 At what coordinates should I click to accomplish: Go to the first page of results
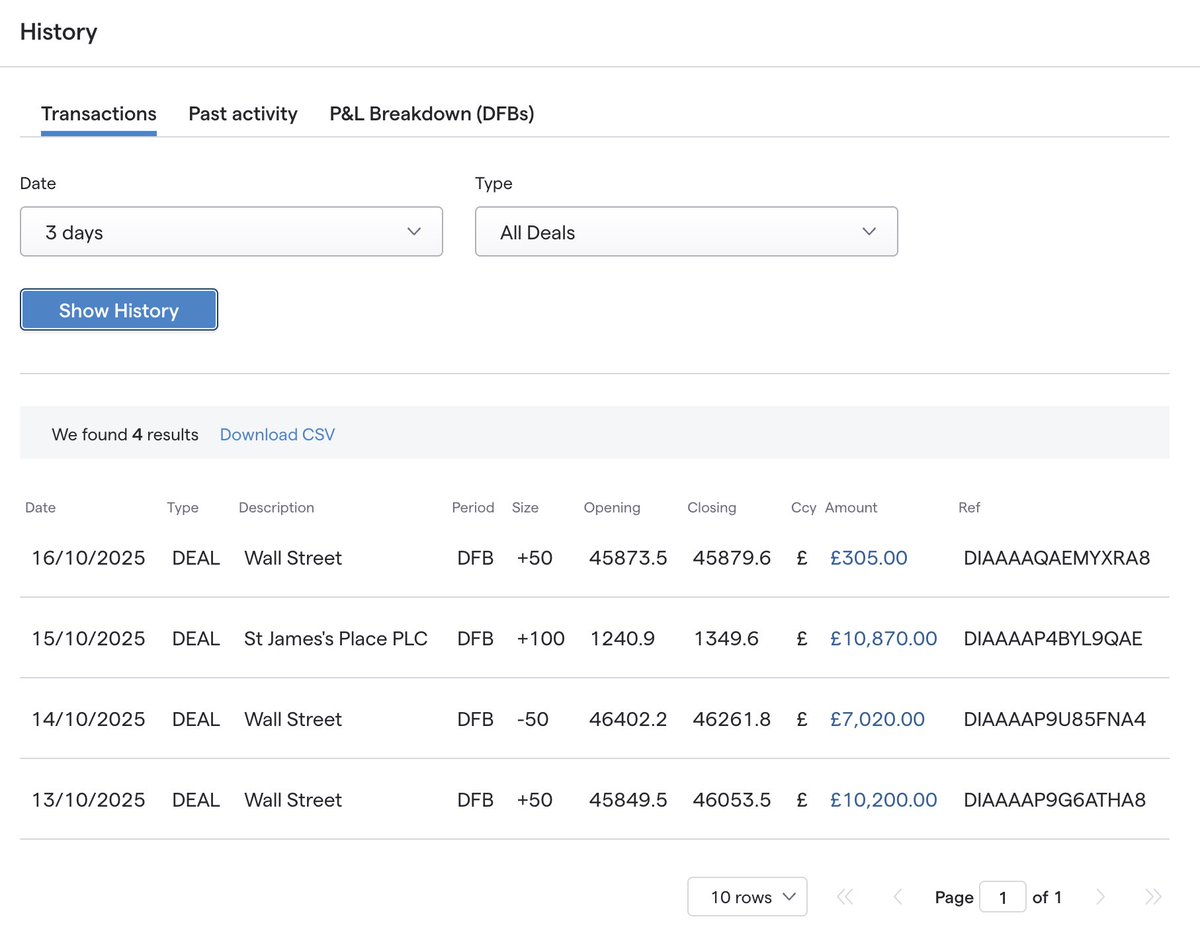click(845, 897)
